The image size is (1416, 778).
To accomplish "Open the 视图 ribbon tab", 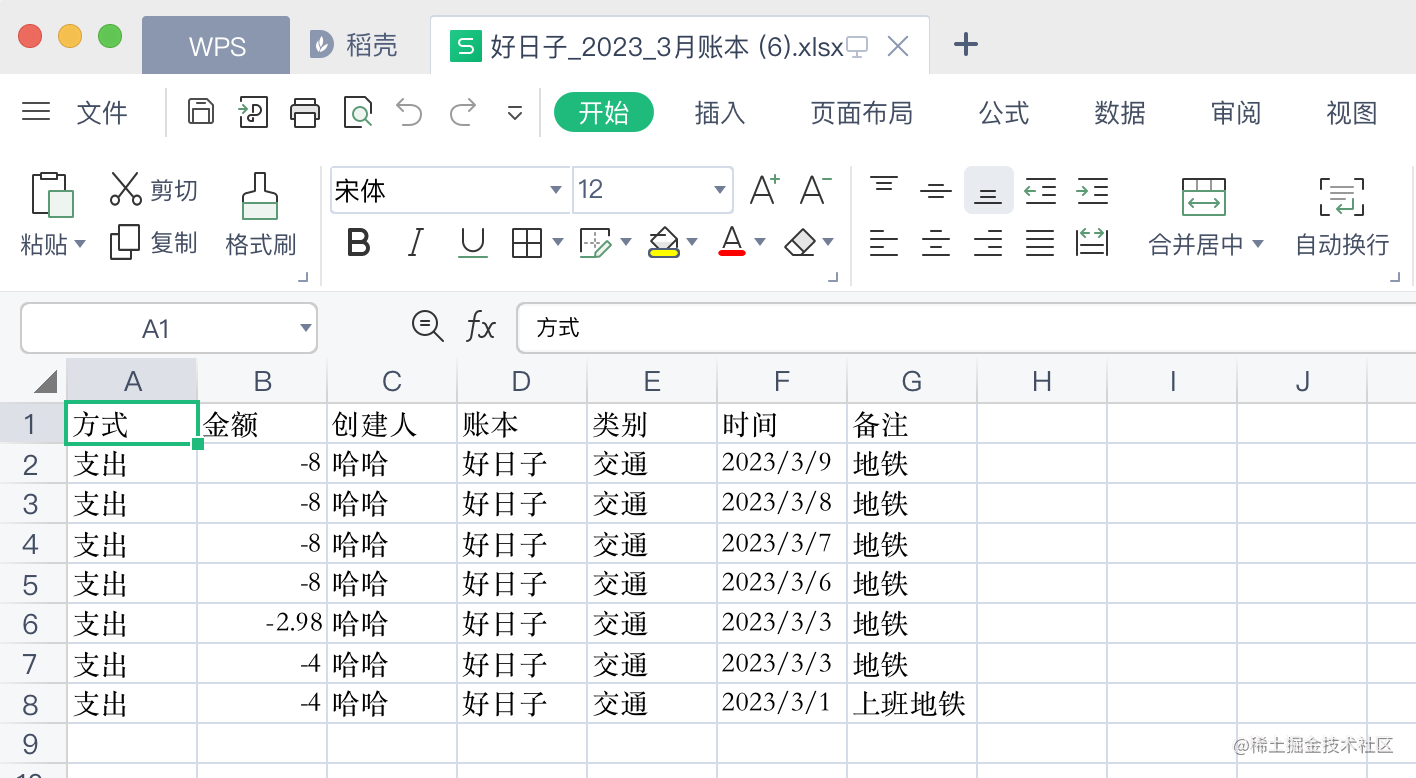I will point(1352,113).
